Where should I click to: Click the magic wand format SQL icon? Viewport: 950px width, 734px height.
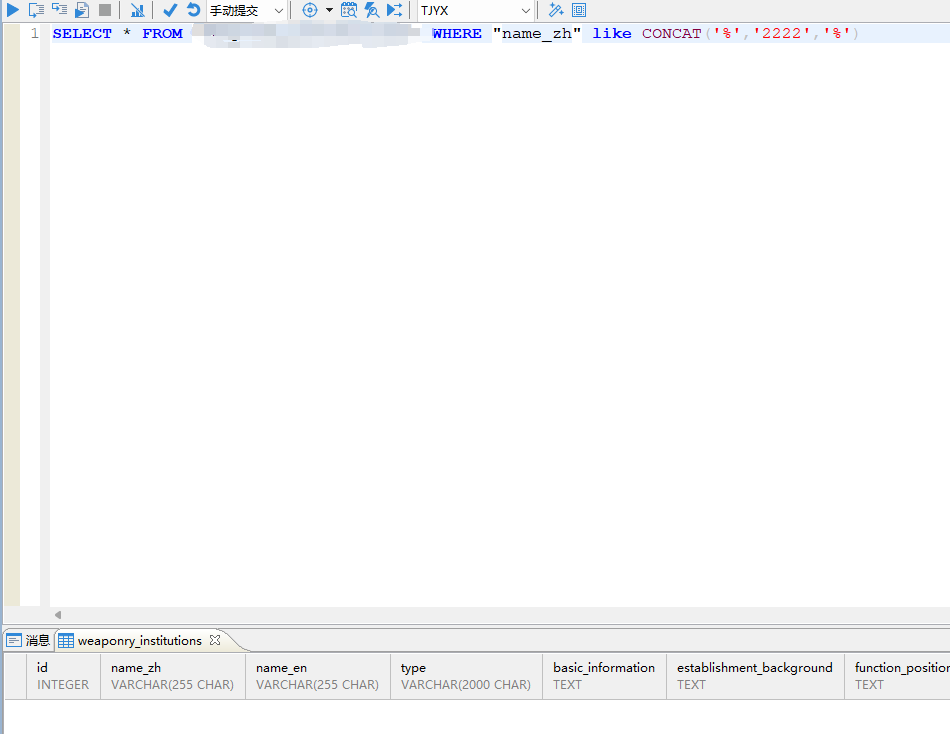pyautogui.click(x=556, y=10)
